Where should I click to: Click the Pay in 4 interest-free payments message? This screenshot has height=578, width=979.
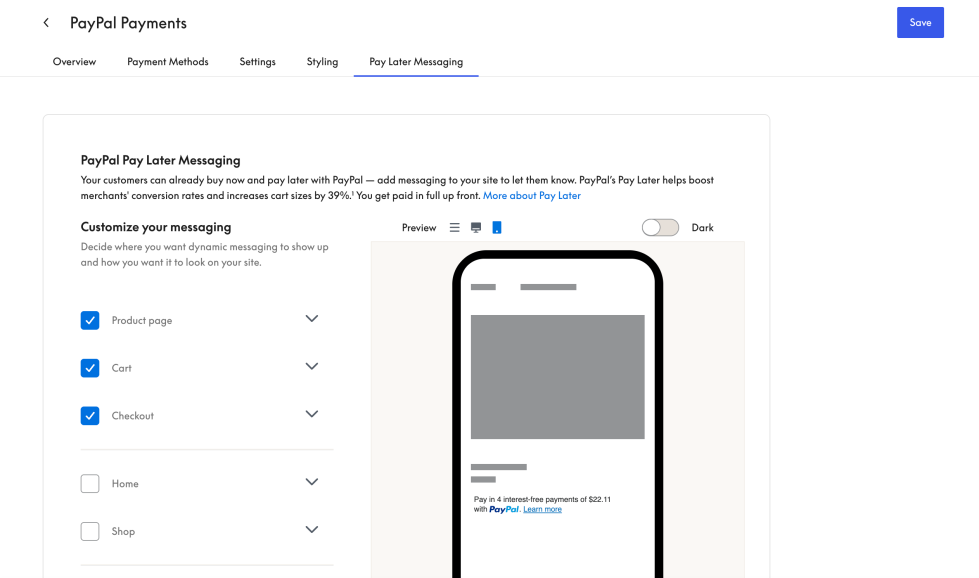542,504
